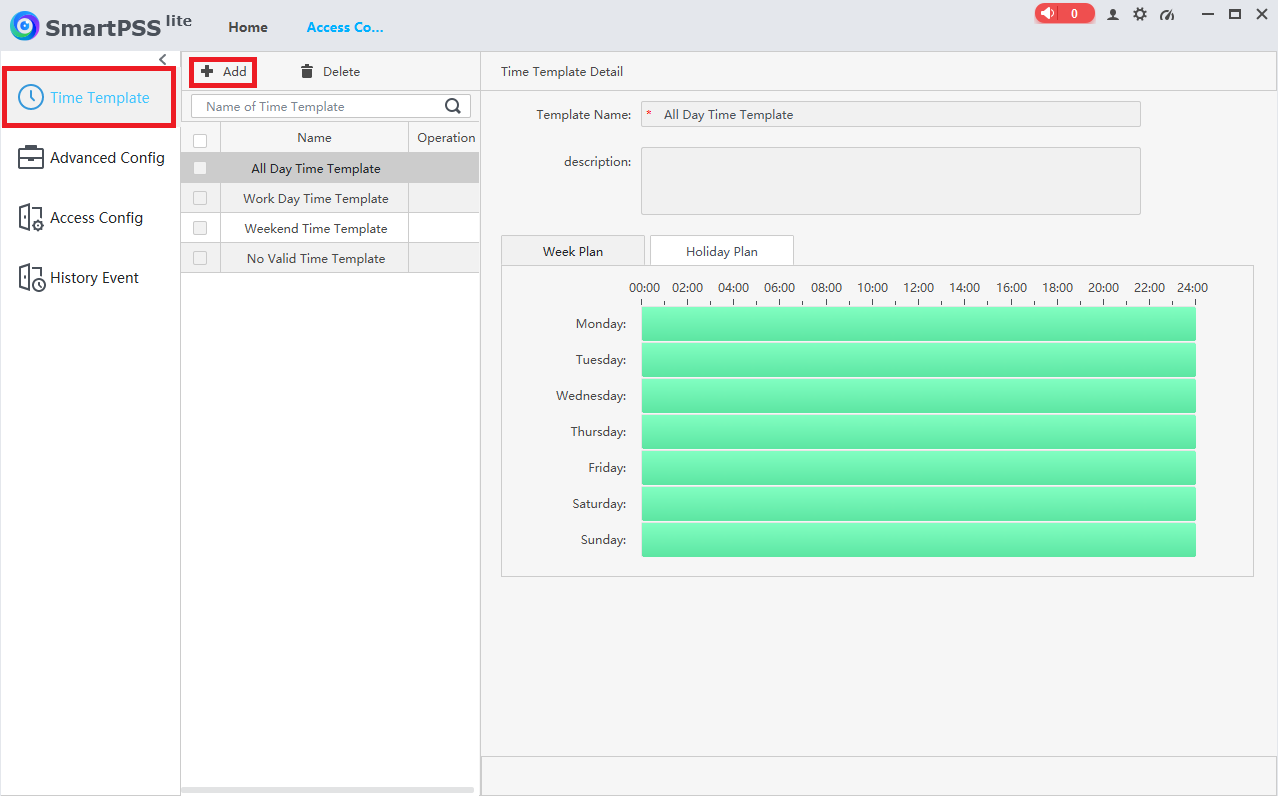Collapse the left sidebar with chevron
Viewport: 1278px width, 796px height.
[163, 60]
